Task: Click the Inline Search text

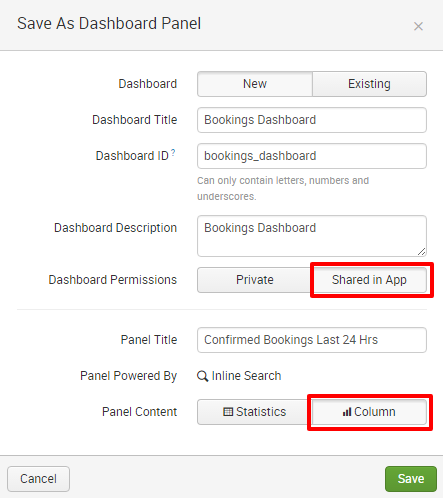Action: point(246,376)
